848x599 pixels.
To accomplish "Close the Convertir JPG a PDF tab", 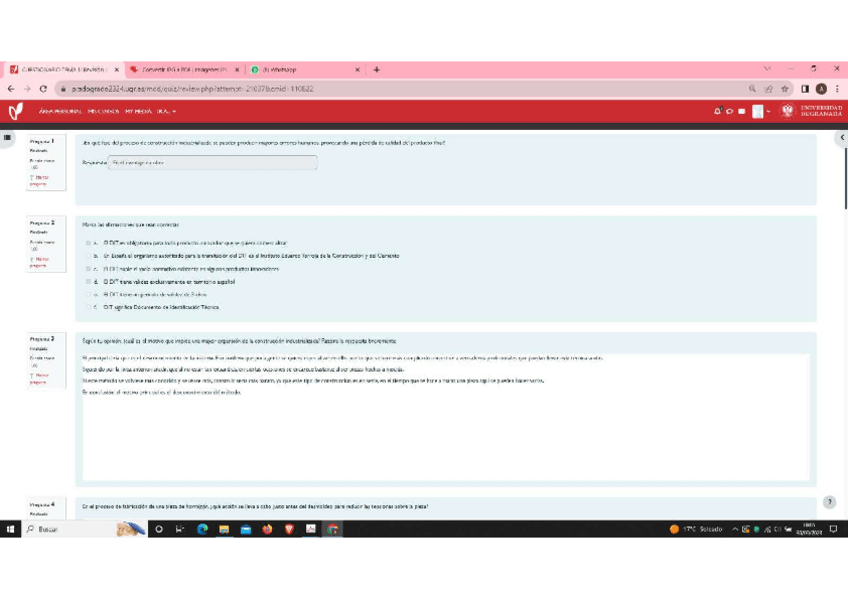I will click(236, 70).
